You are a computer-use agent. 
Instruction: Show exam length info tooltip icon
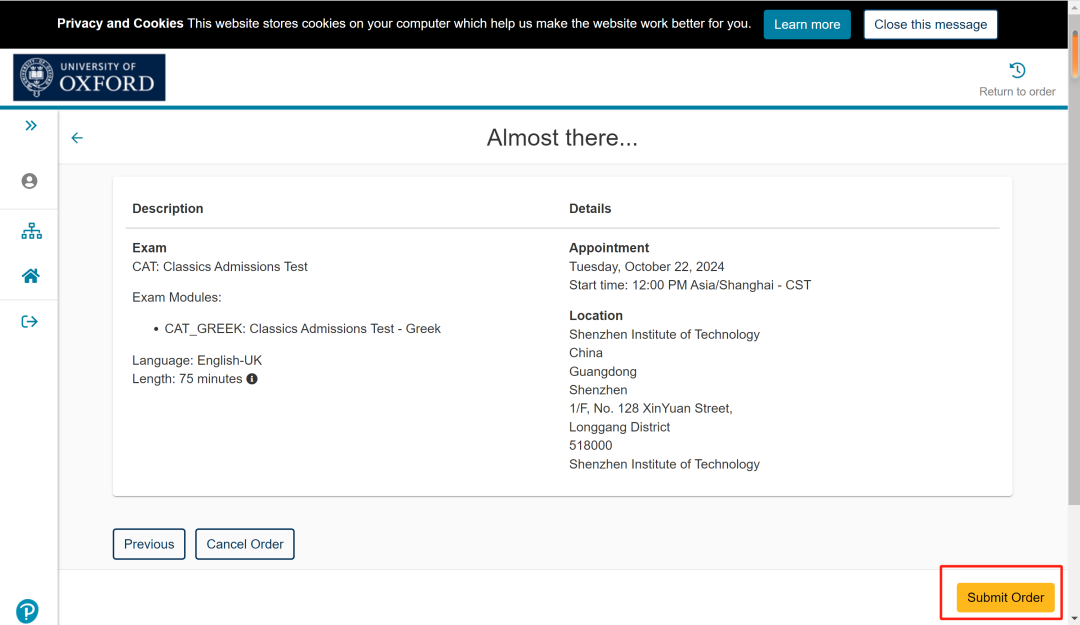coord(252,379)
